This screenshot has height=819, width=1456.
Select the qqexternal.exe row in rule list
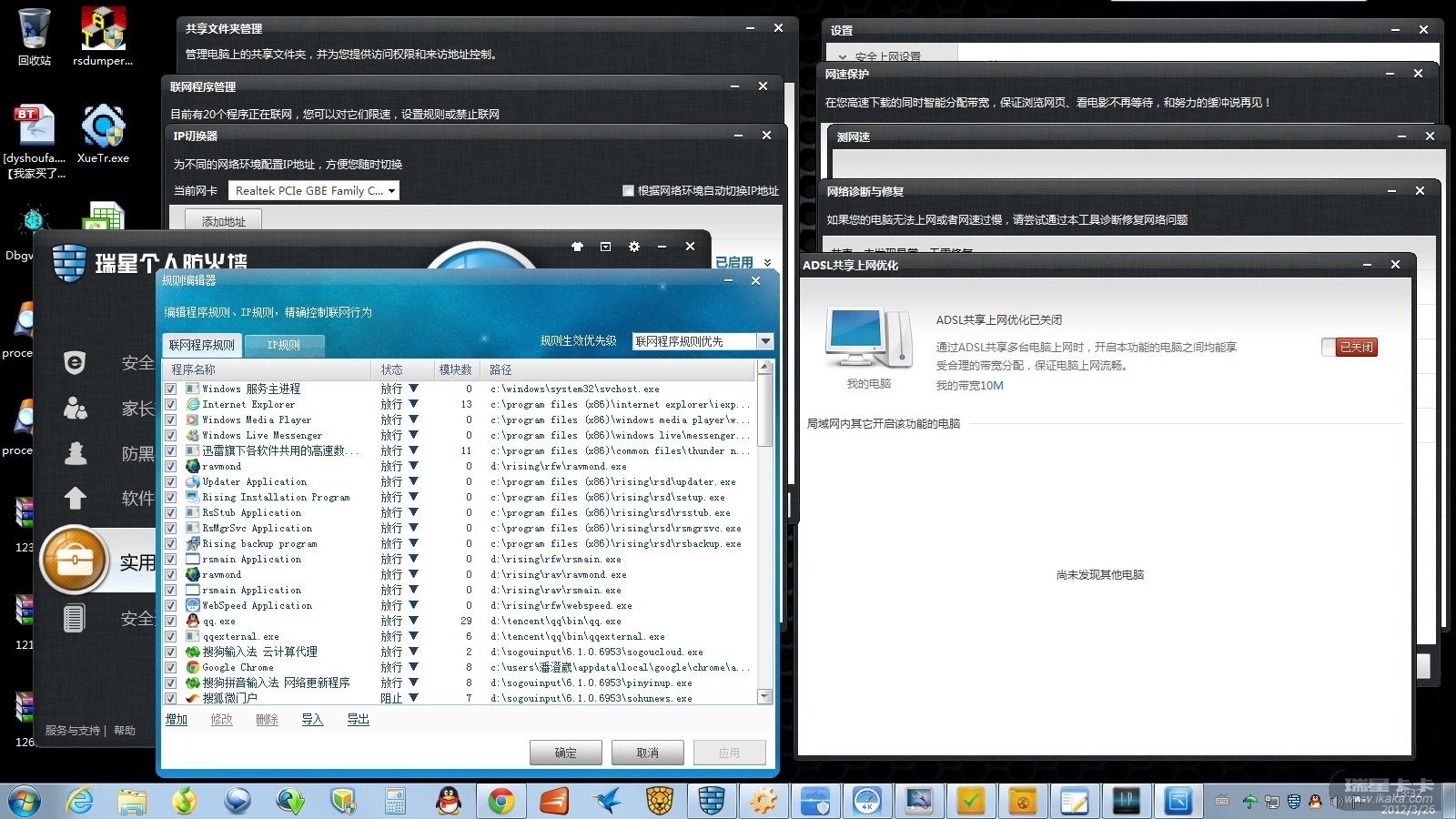point(460,637)
